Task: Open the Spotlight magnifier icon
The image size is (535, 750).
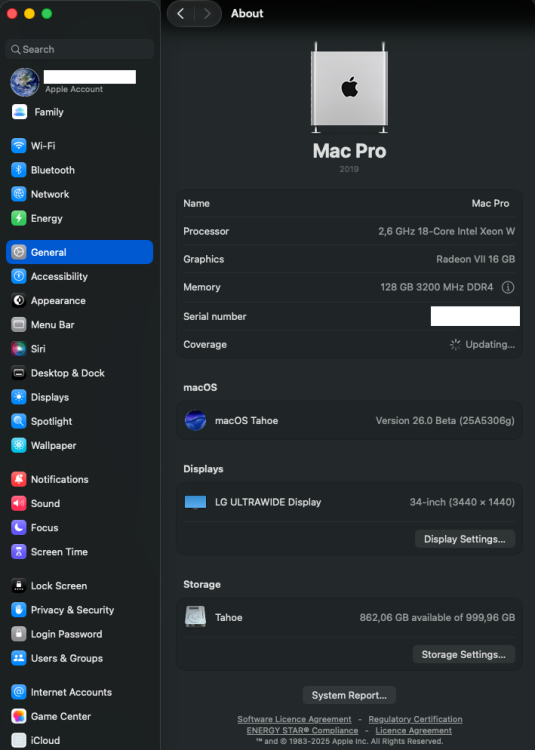Action: [x=19, y=421]
